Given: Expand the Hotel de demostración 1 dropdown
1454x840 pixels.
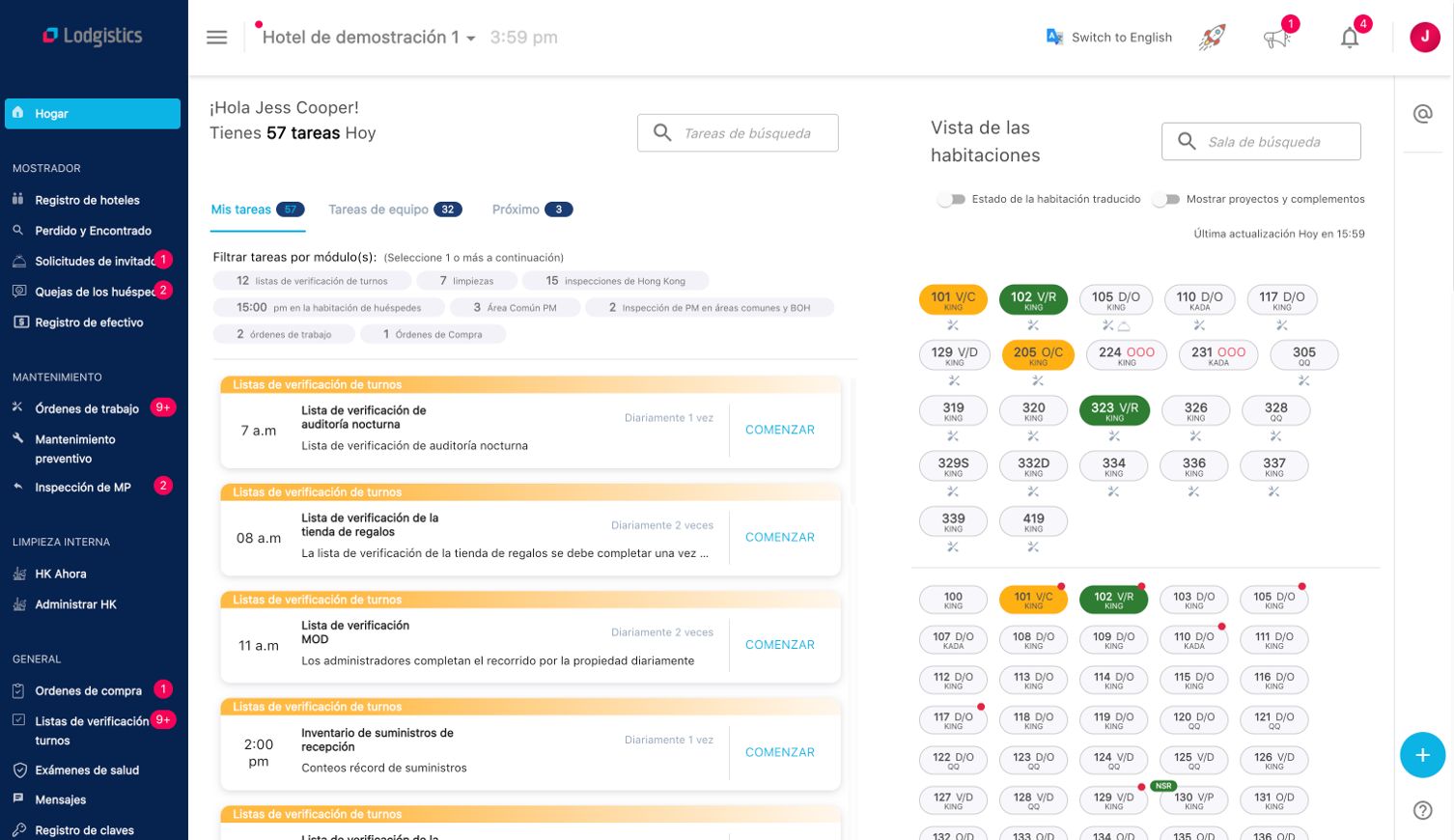Looking at the screenshot, I should coord(471,39).
